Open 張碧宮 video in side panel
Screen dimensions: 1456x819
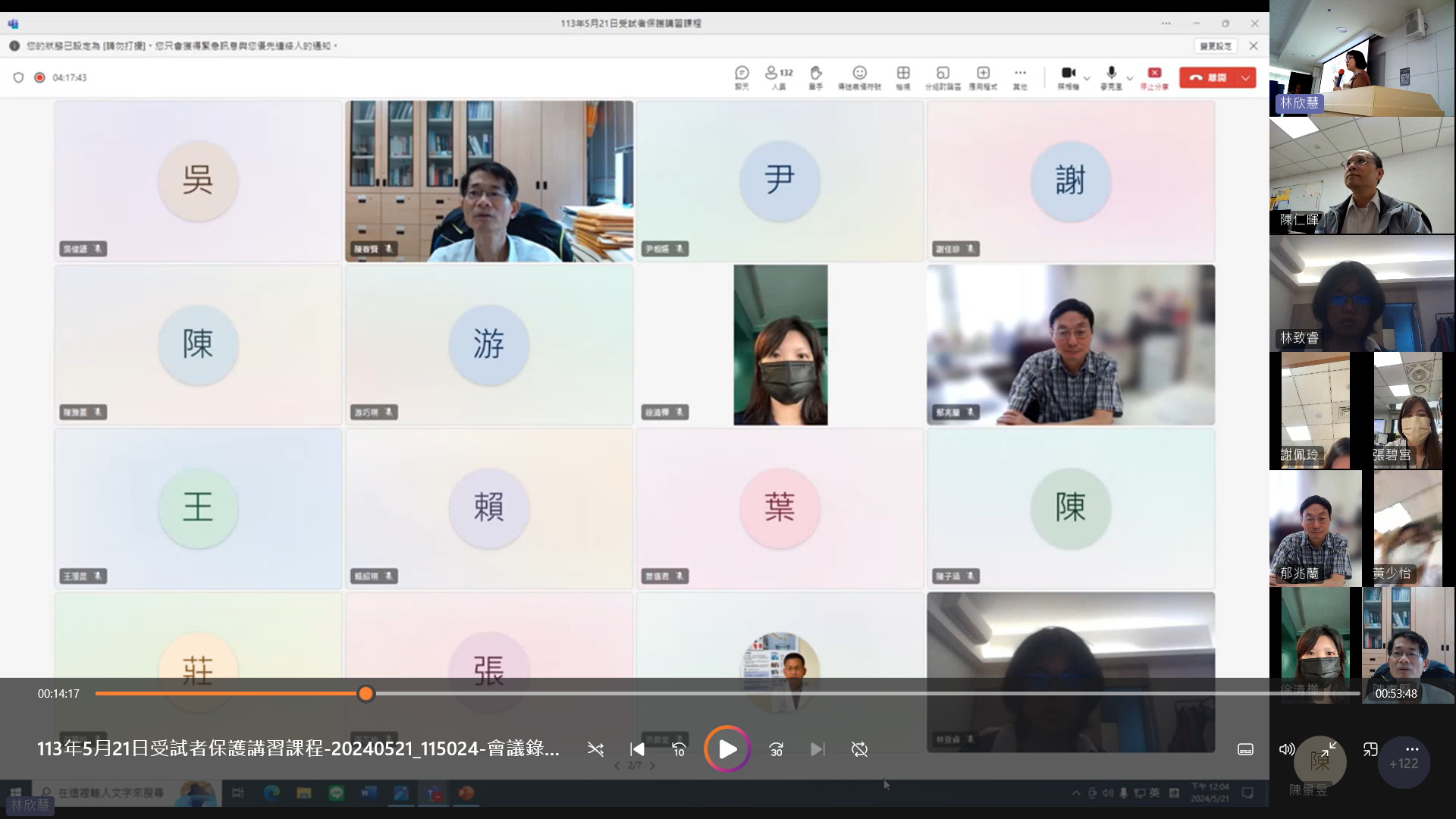[1407, 410]
